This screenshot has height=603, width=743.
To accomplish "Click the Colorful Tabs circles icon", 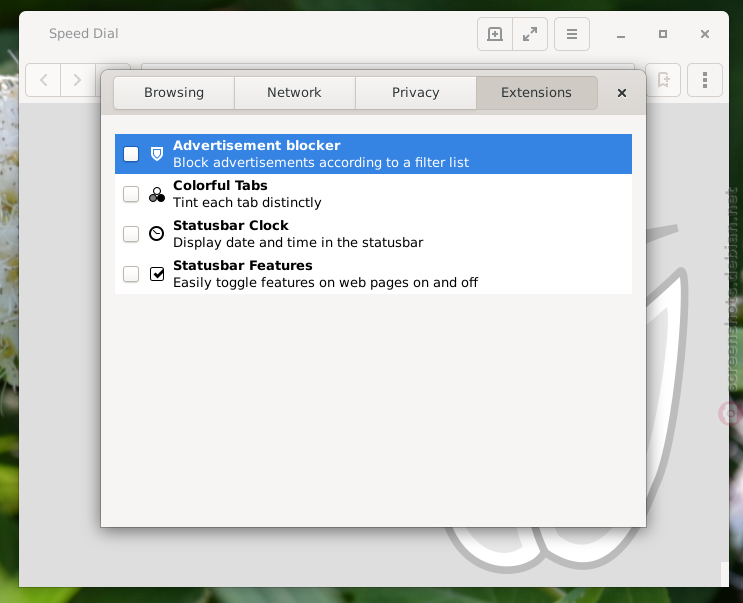I will click(157, 194).
